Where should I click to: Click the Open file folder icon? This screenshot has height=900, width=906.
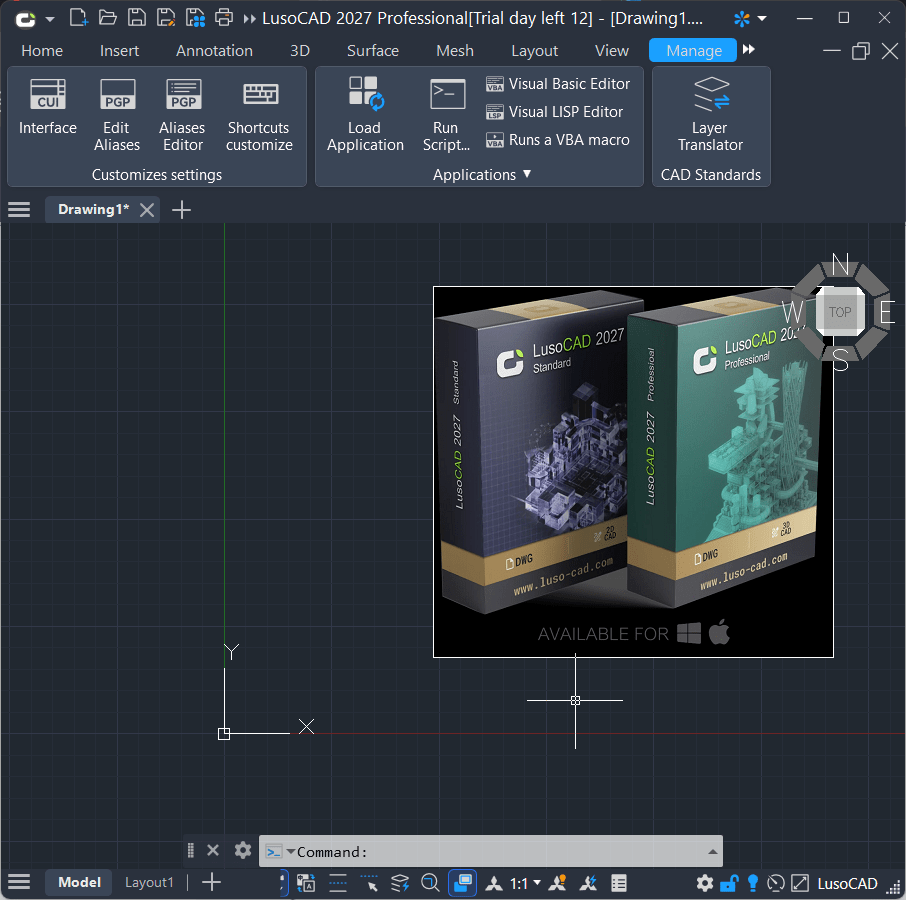(107, 18)
